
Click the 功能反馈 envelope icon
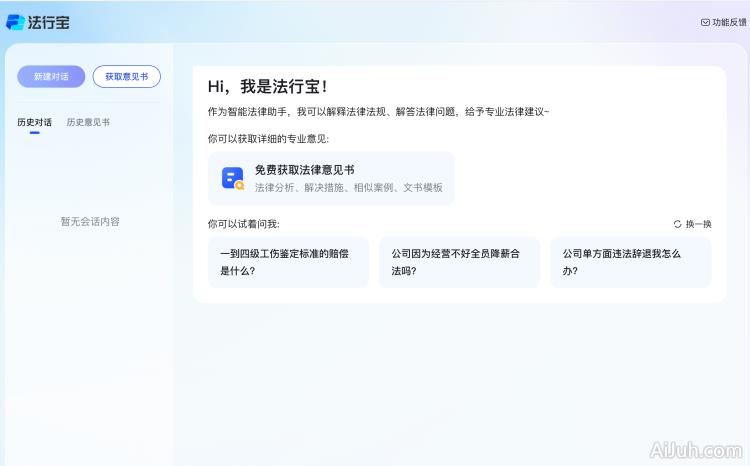click(x=705, y=22)
